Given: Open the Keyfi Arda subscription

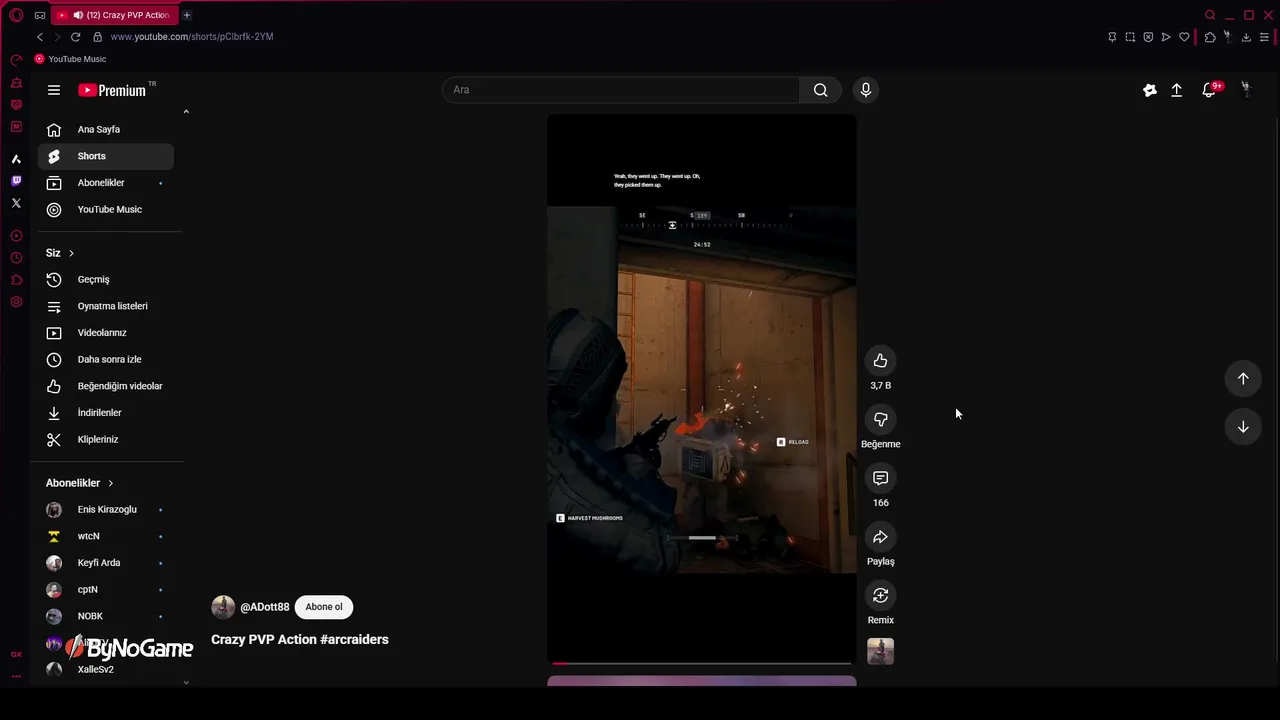Looking at the screenshot, I should click(x=106, y=563).
